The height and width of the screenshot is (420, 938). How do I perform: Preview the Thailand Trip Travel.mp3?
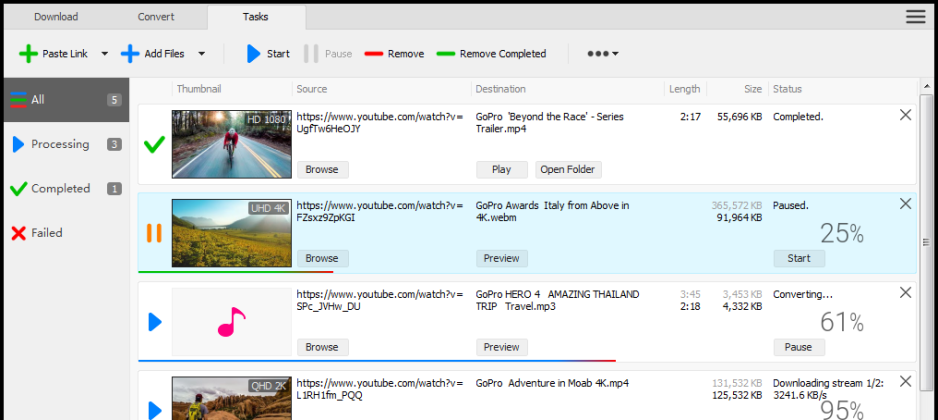click(x=502, y=347)
